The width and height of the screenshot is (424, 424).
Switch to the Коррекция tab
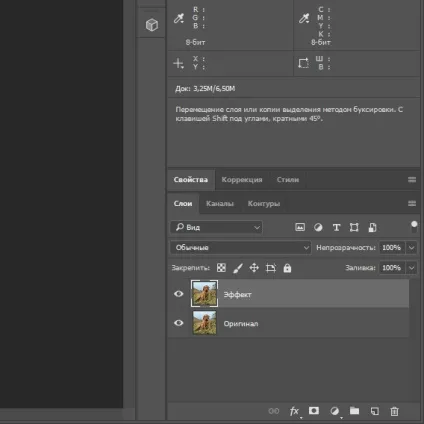[242, 180]
